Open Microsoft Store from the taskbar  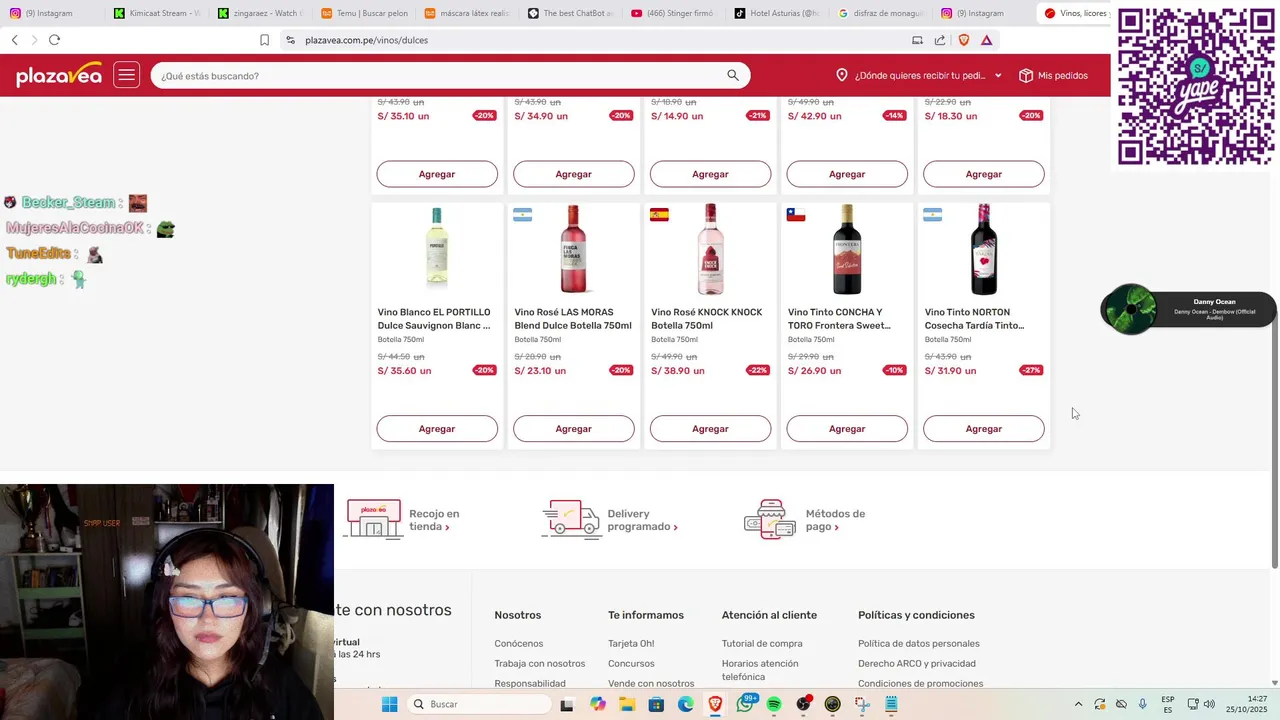pos(656,704)
